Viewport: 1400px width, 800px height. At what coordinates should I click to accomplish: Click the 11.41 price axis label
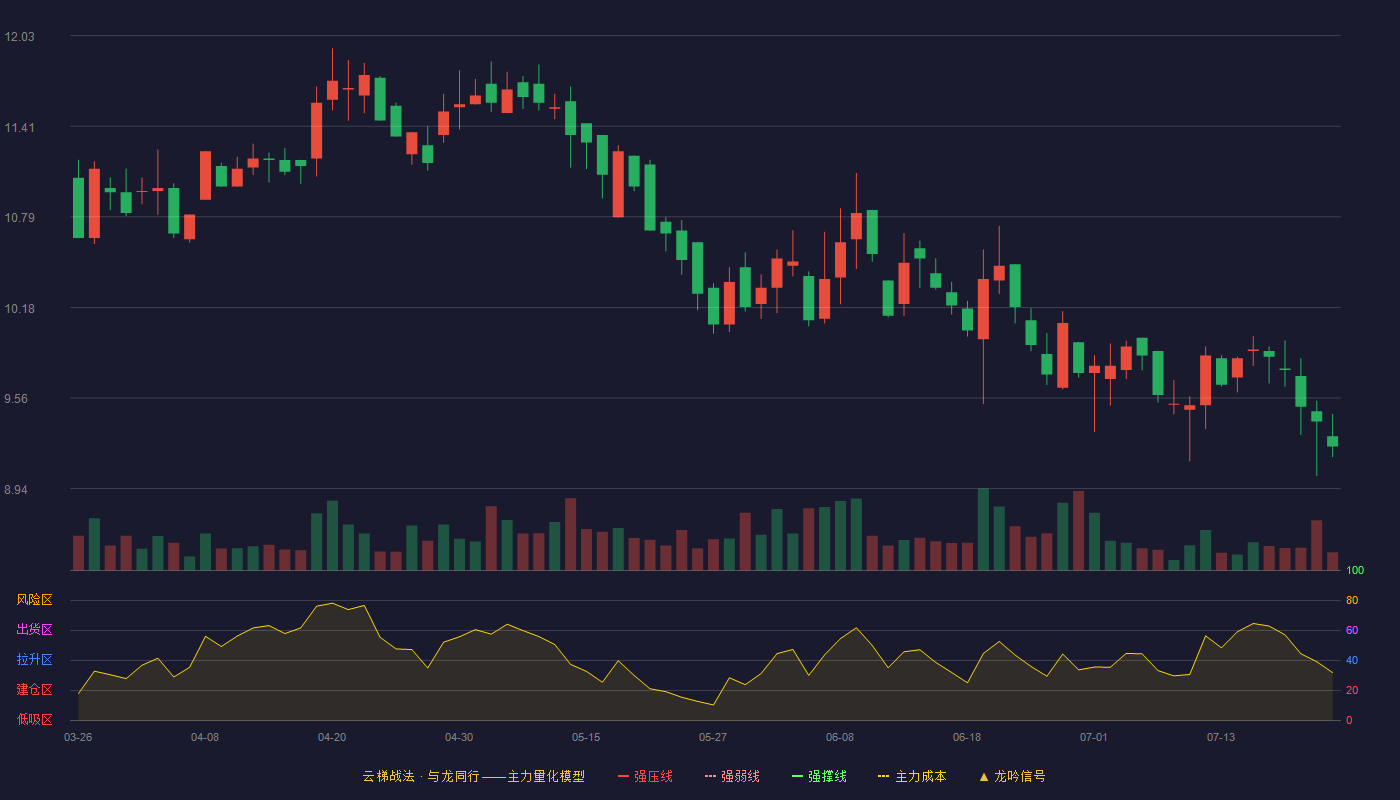(19, 128)
